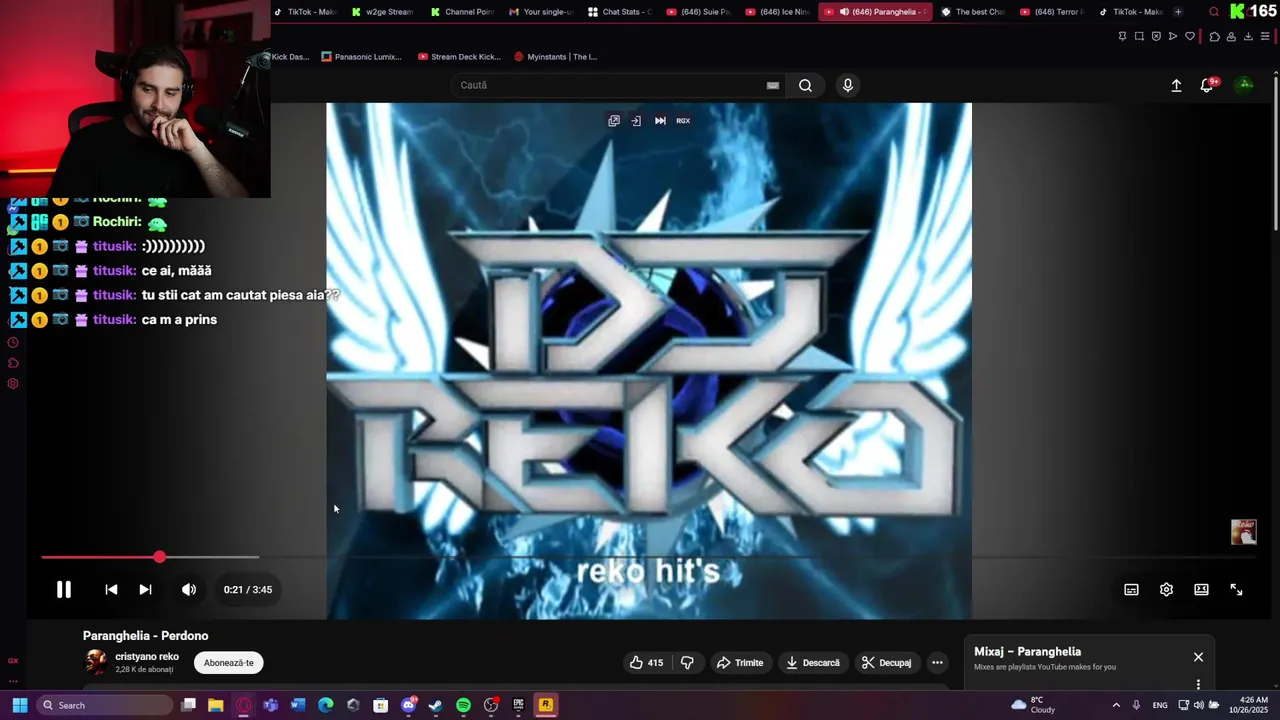Open the mix panel three-dot options
The width and height of the screenshot is (1280, 720).
1198,685
